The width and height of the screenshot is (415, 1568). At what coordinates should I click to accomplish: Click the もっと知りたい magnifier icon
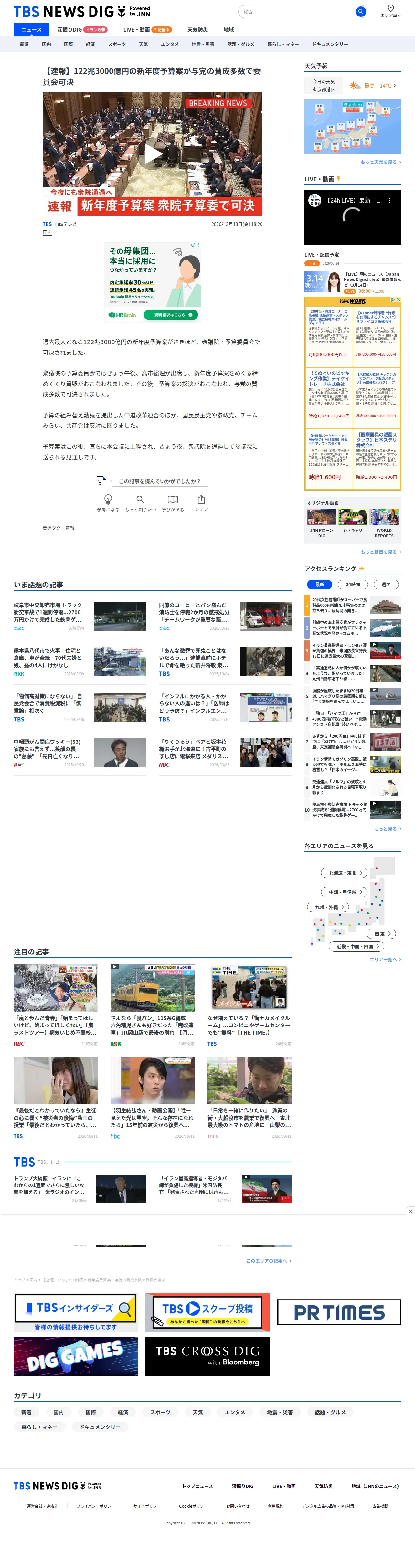pyautogui.click(x=141, y=499)
